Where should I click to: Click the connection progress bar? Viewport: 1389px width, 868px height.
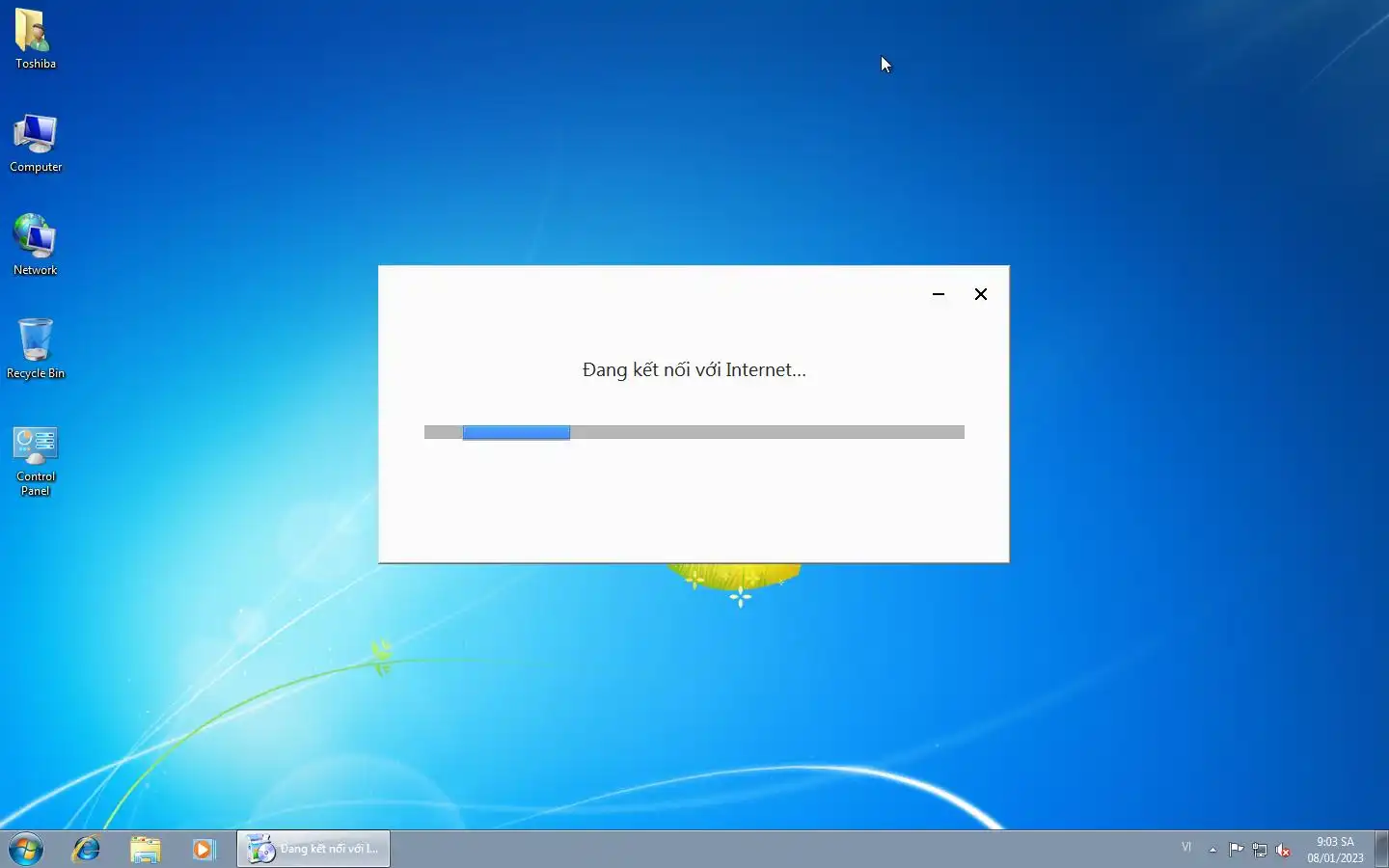click(694, 432)
